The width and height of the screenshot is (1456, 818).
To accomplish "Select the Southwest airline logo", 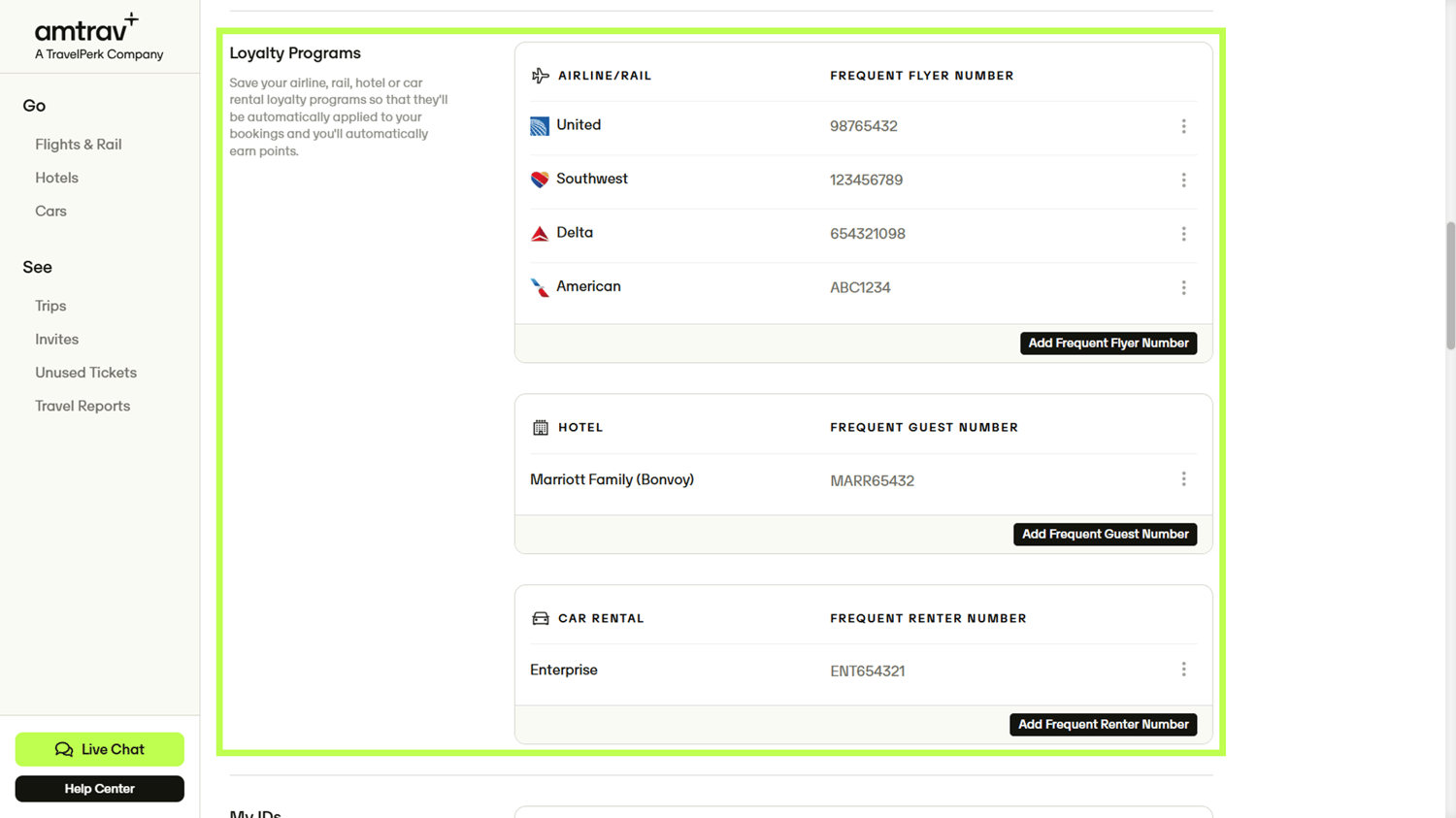I will coord(540,179).
